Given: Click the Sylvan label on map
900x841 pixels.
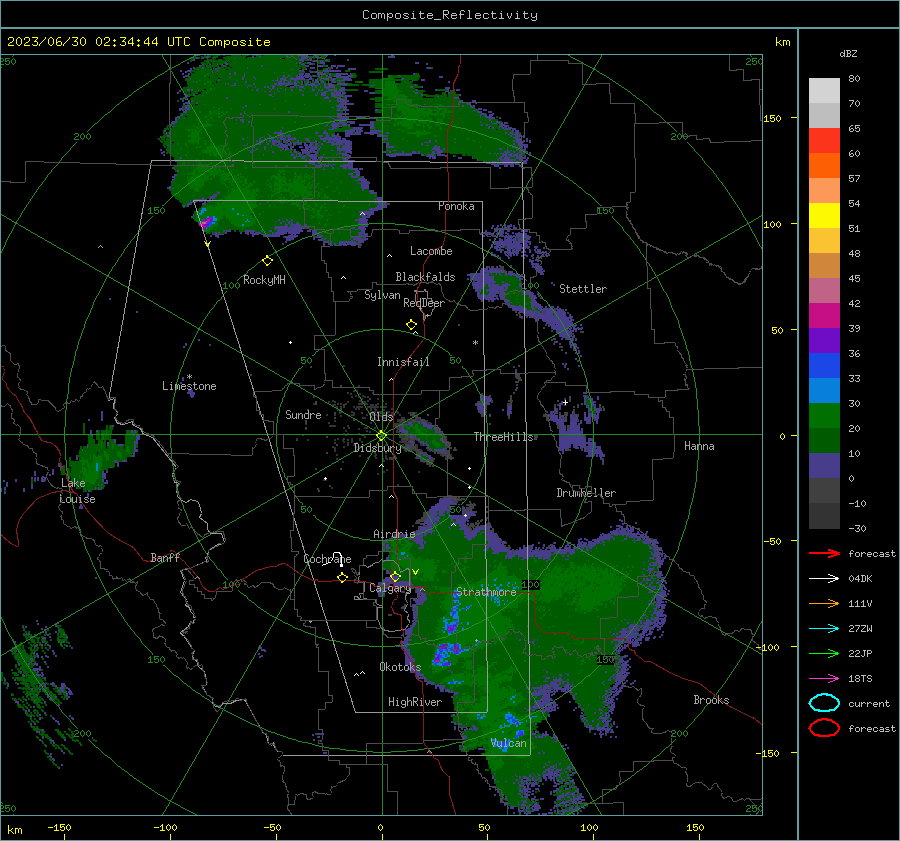Looking at the screenshot, I should [x=382, y=295].
